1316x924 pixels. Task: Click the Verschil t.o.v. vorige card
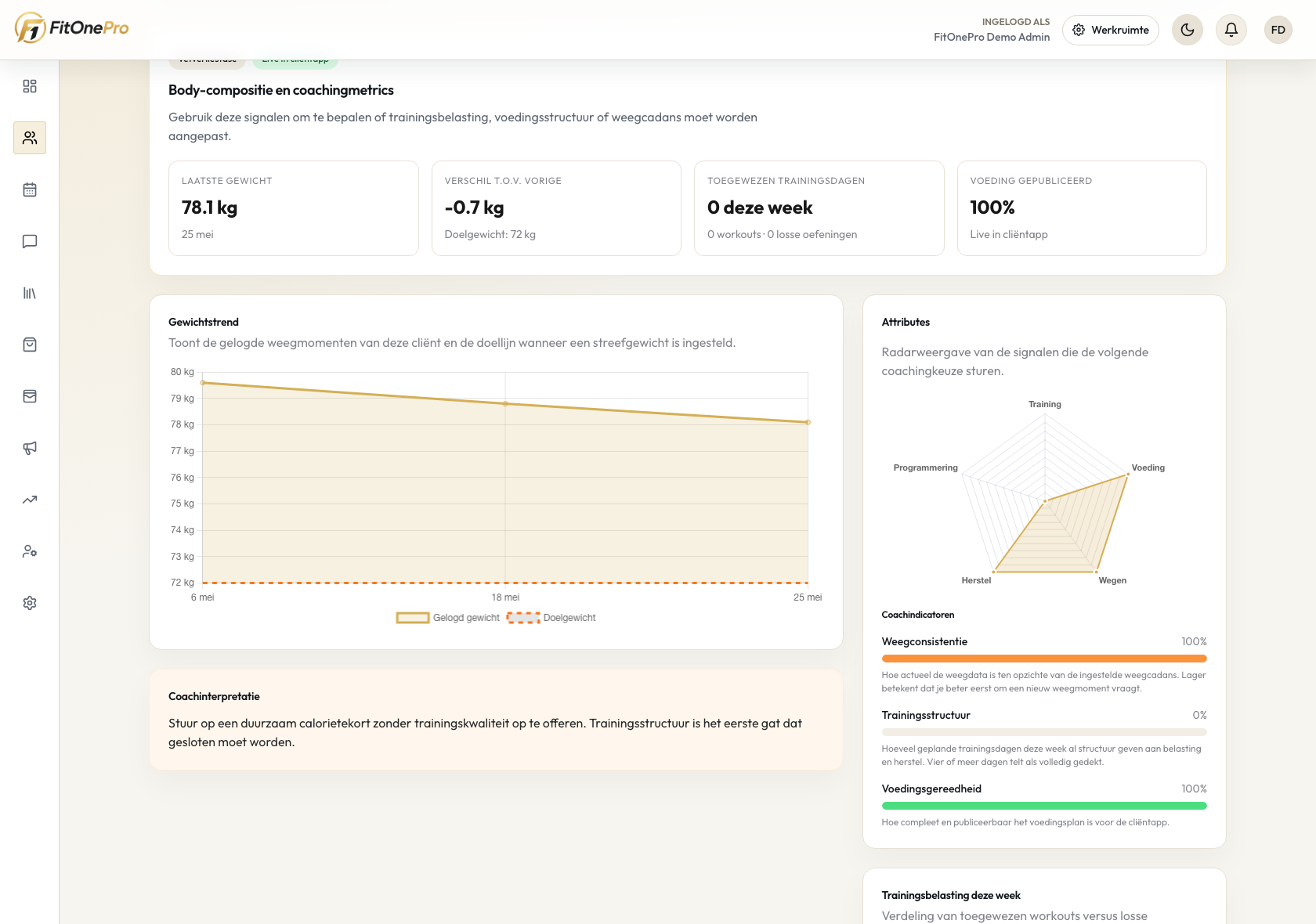(556, 208)
